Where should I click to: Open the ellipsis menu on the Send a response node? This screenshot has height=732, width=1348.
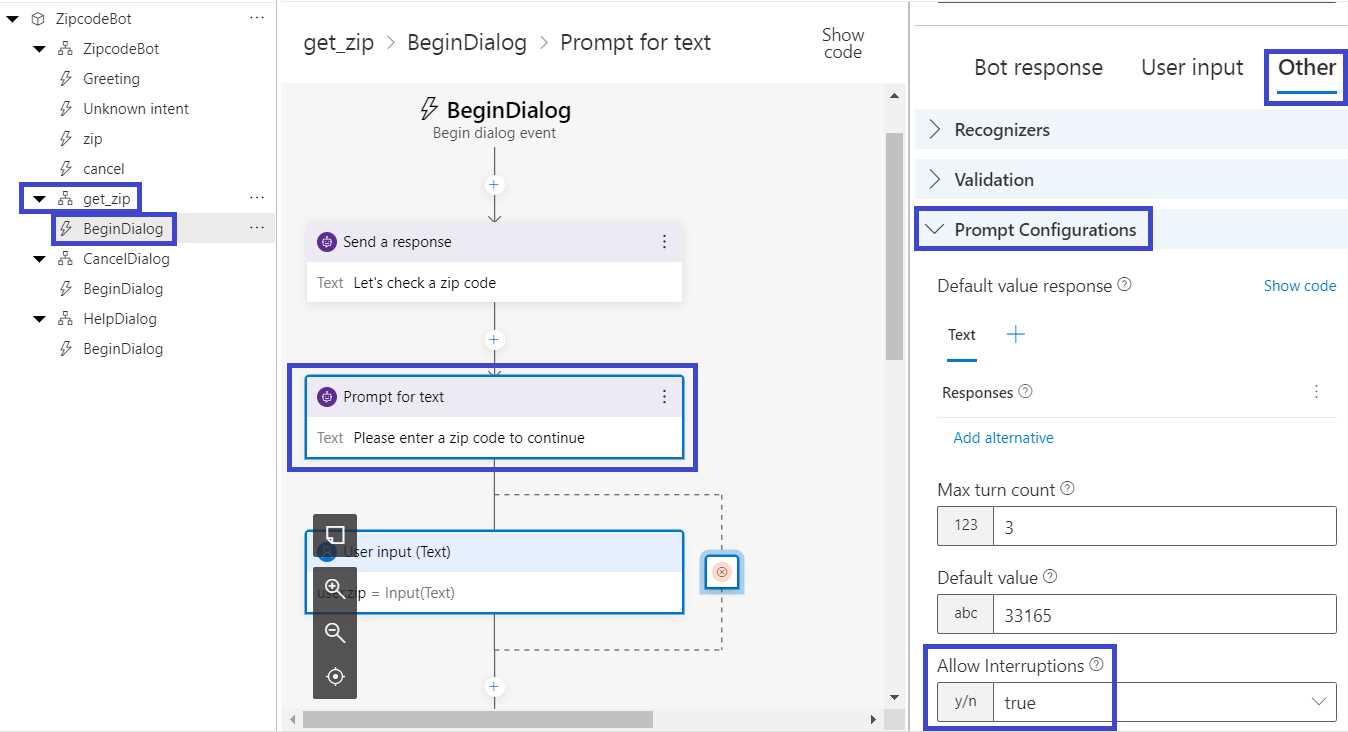coord(664,241)
